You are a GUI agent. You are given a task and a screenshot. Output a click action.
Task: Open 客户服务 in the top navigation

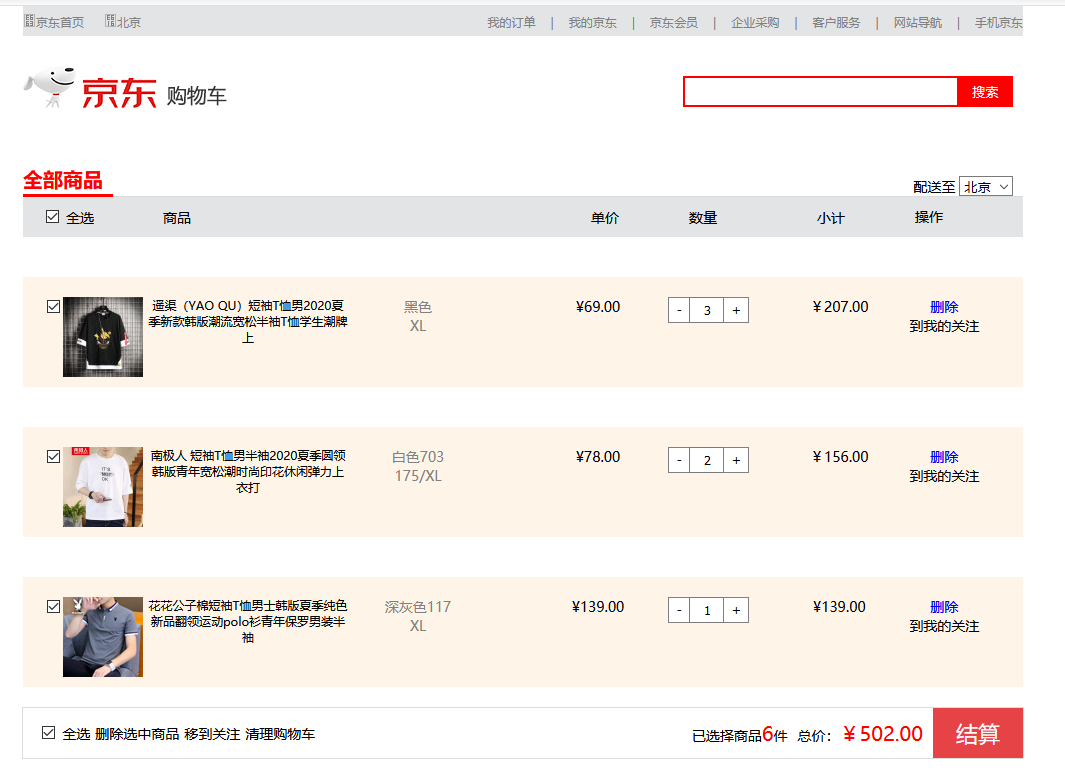point(836,22)
